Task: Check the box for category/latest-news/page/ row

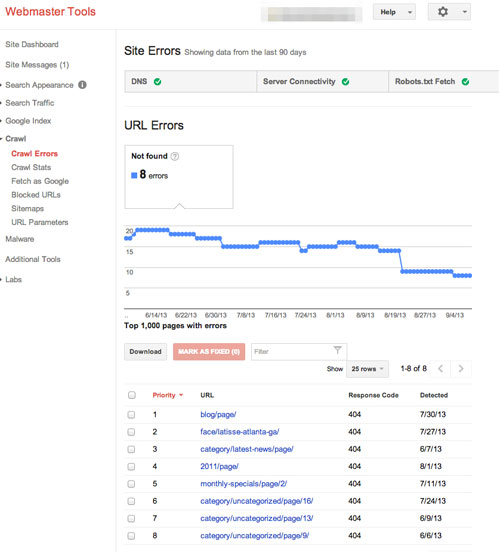Action: tap(131, 449)
